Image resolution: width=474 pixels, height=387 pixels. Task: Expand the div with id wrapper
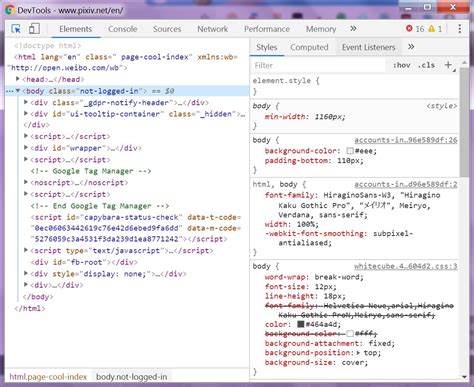tap(26, 148)
